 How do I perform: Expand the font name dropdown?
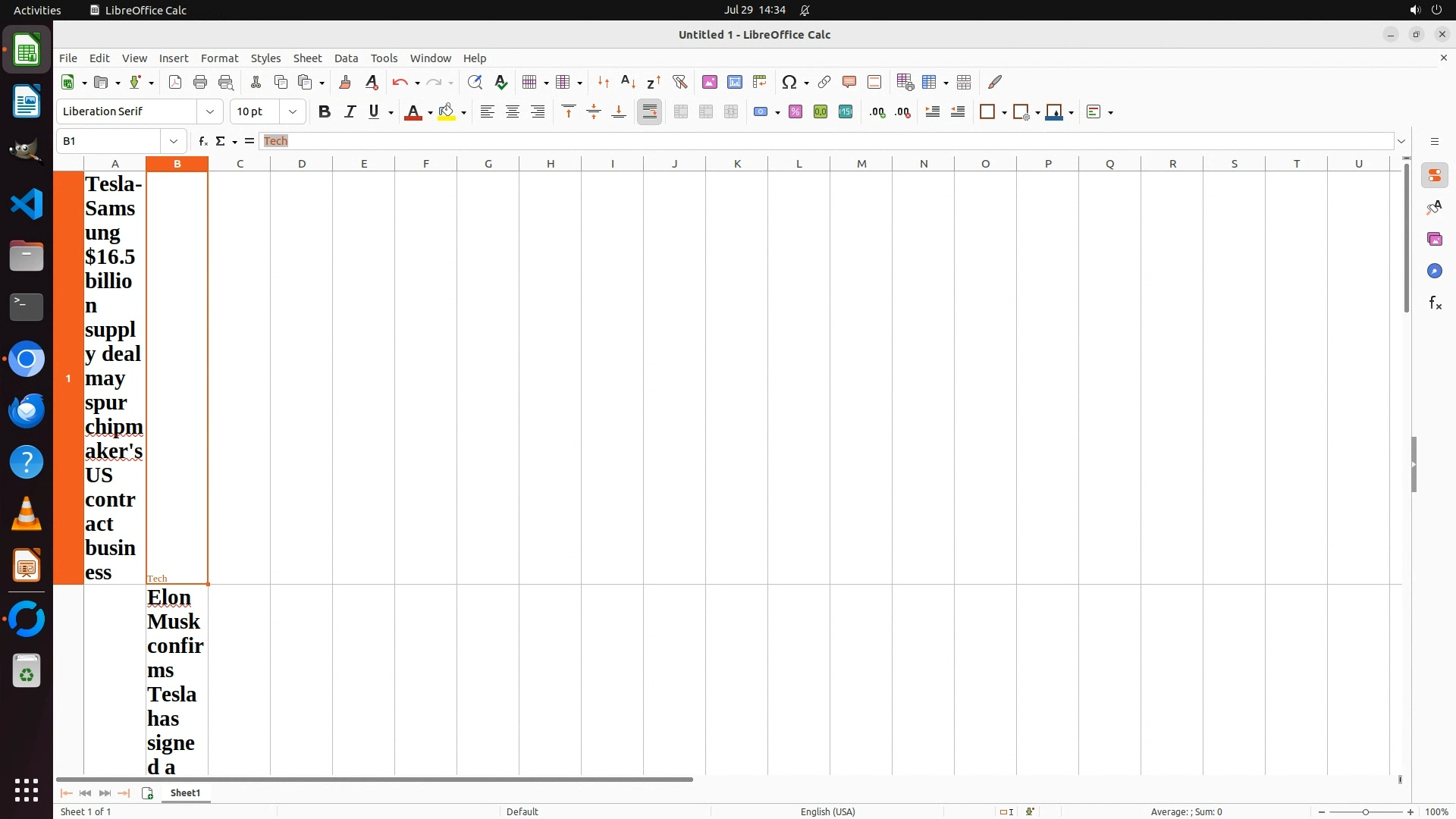click(210, 111)
